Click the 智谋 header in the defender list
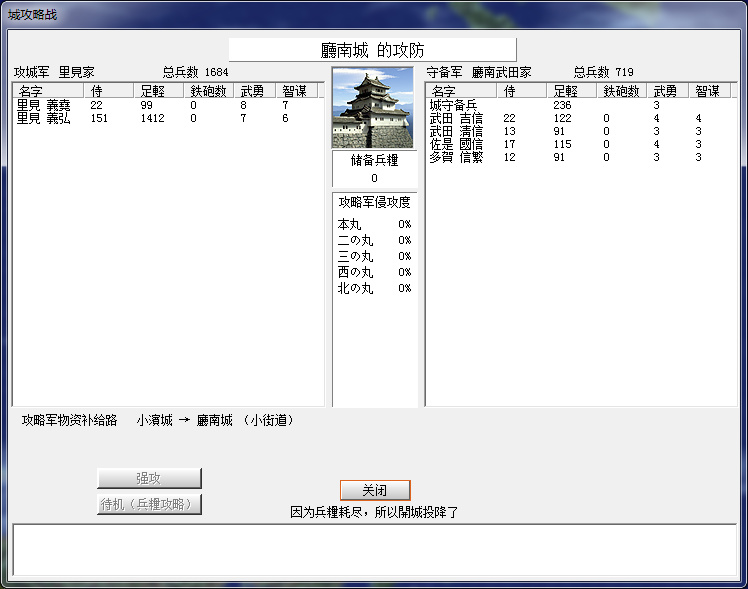748x589 pixels. [710, 91]
